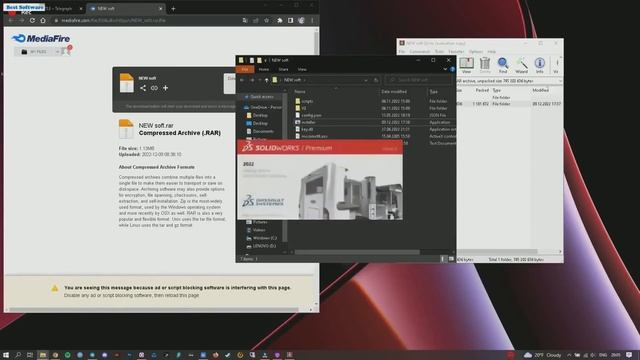Image resolution: width=640 pixels, height=360 pixels.
Task: Open the browser extensions puzzle icon
Action: pos(280,20)
